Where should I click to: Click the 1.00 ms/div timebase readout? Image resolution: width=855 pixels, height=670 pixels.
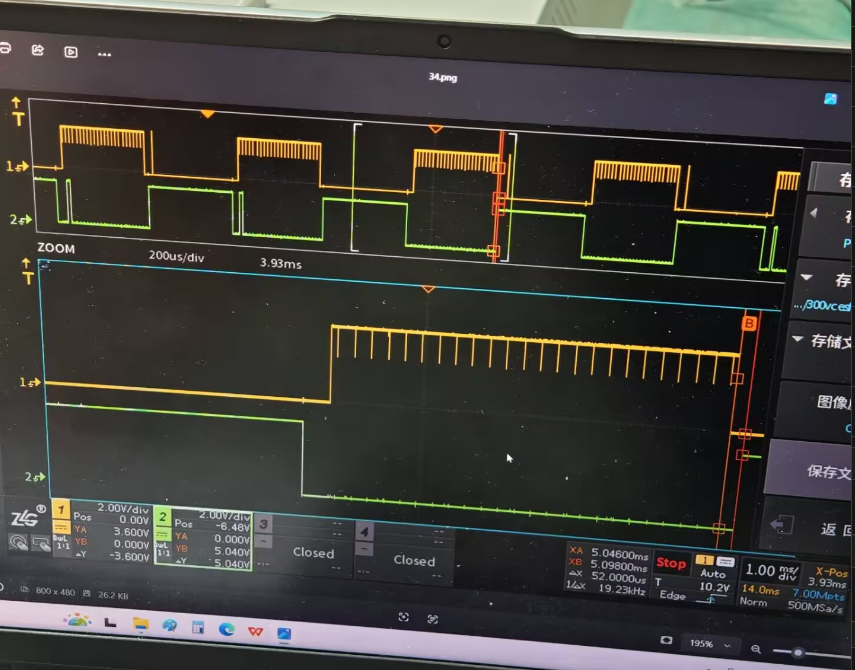tap(772, 572)
